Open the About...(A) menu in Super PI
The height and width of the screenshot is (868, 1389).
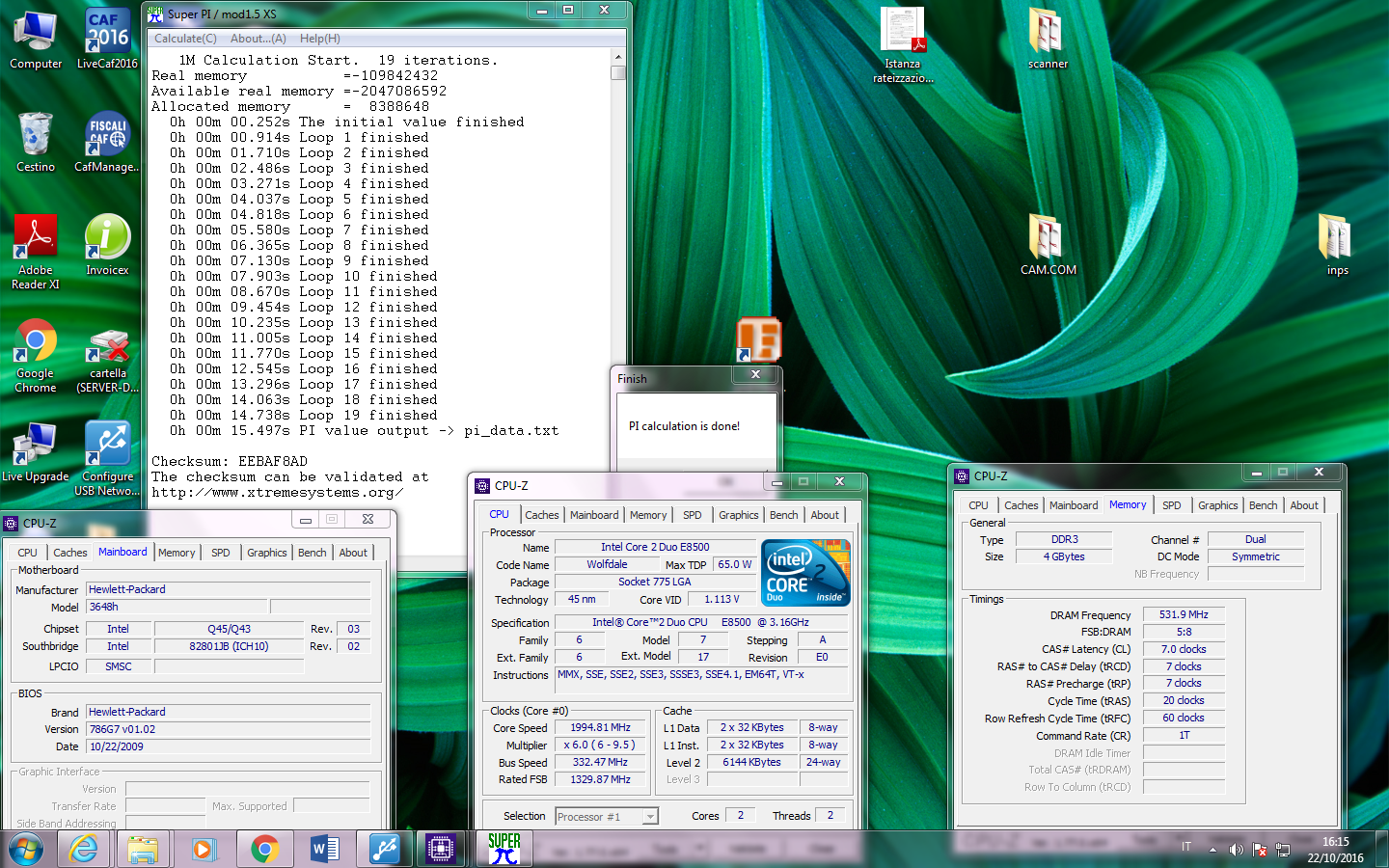pos(258,39)
